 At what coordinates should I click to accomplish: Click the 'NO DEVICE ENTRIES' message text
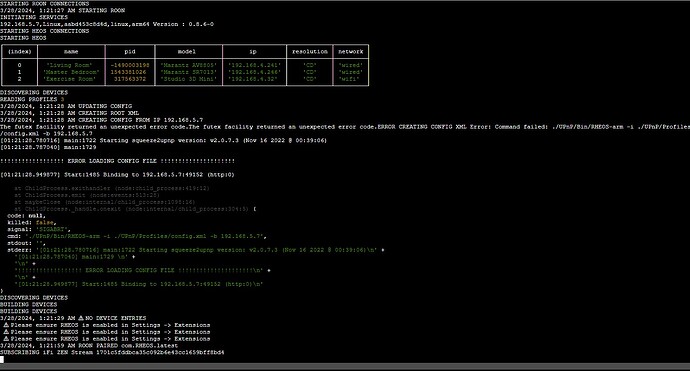click(116, 318)
